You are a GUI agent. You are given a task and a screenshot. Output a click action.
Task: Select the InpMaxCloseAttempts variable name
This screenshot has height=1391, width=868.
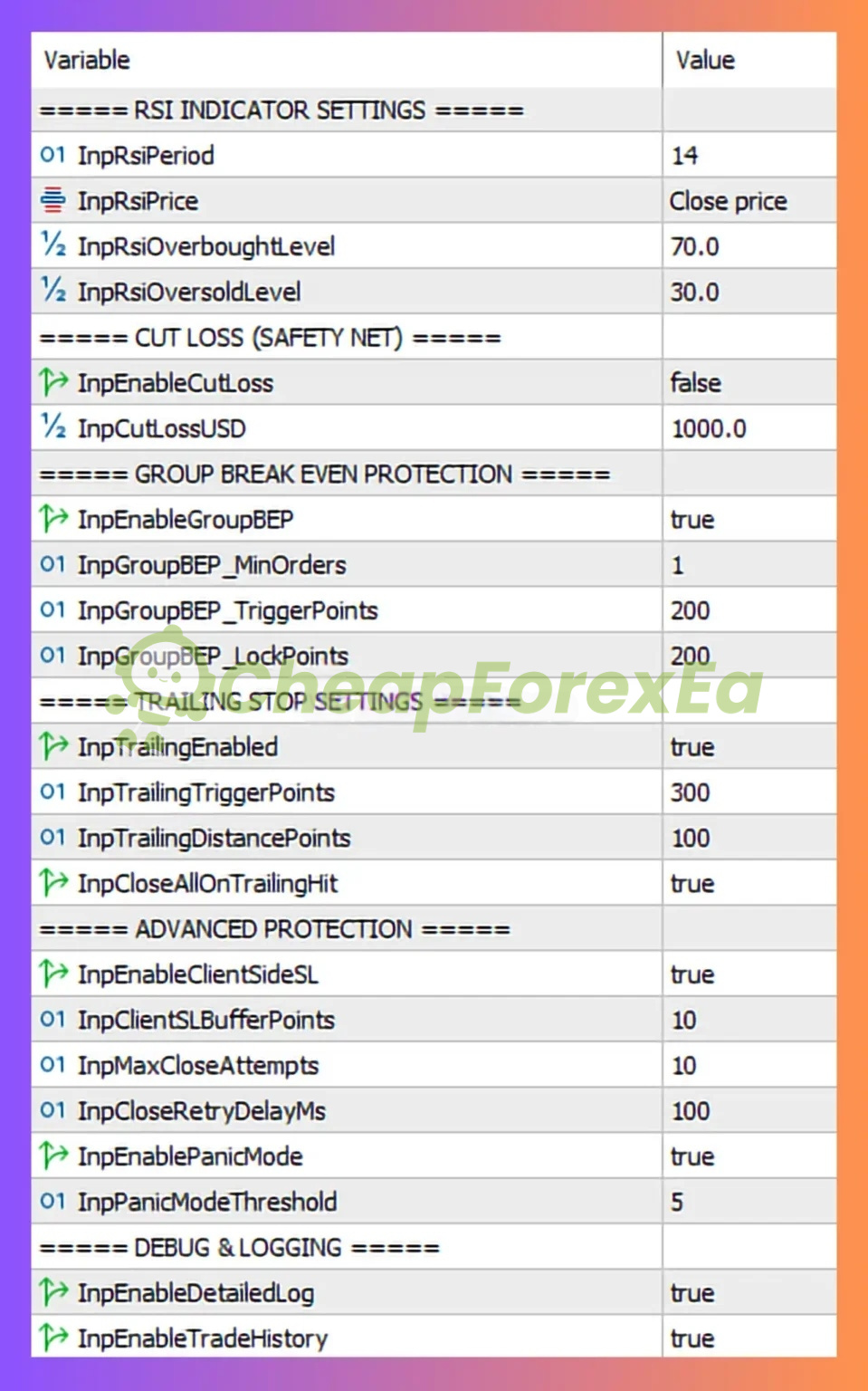pos(198,1065)
